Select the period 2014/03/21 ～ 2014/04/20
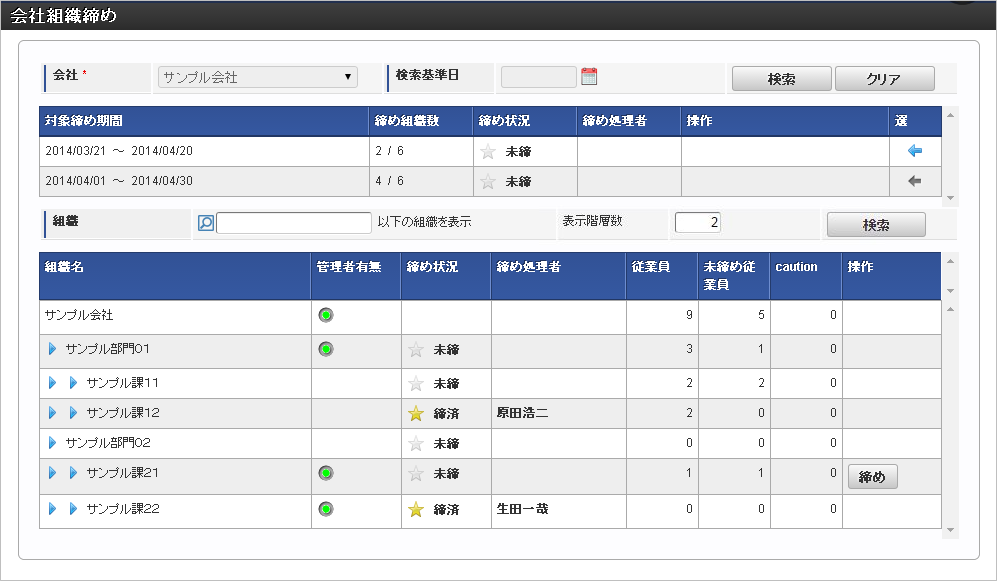997x581 pixels. tap(119, 151)
